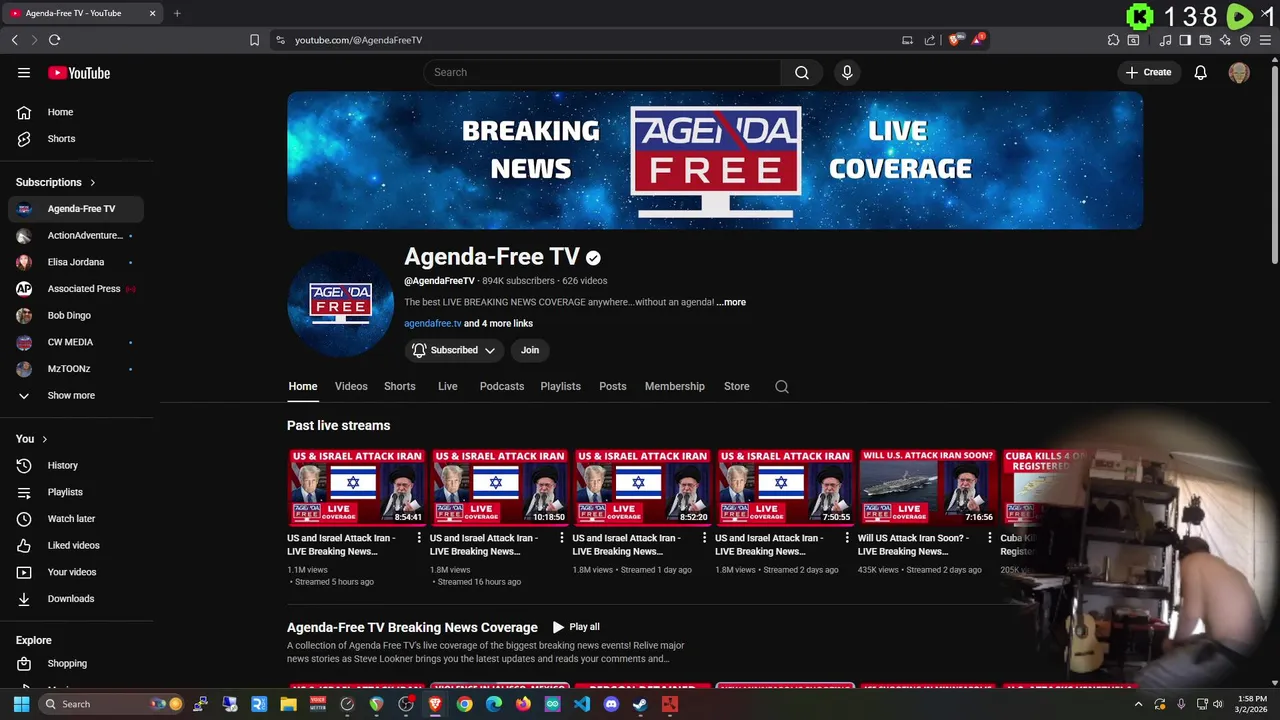The width and height of the screenshot is (1280, 720).
Task: Launch Visual Studio Code from taskbar
Action: point(582,704)
